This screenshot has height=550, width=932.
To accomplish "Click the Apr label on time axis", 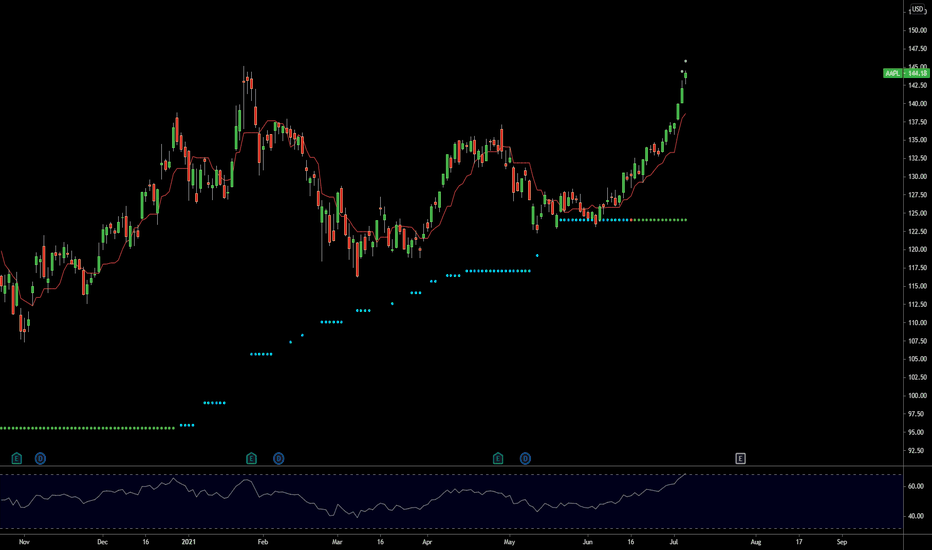I will [427, 542].
